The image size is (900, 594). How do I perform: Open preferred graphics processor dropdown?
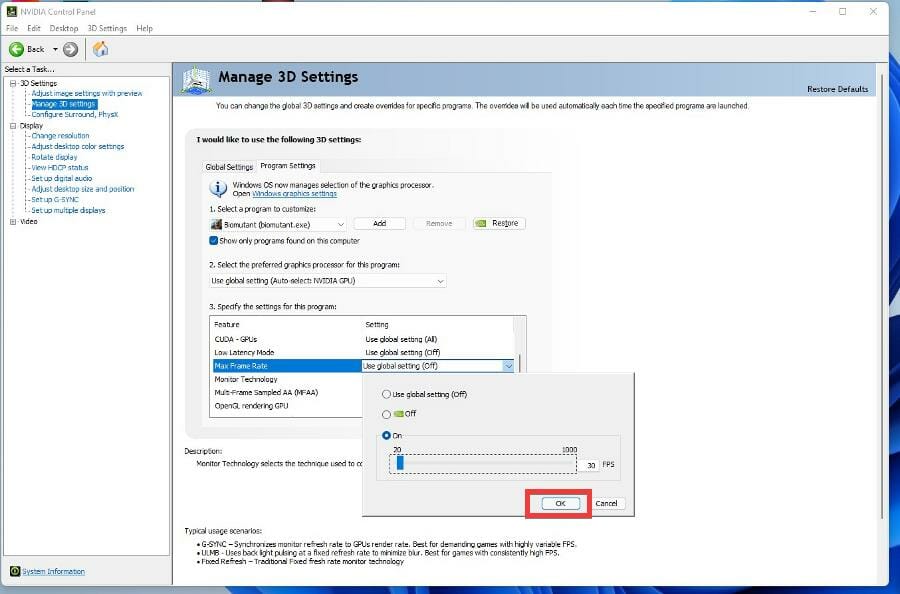tap(328, 281)
